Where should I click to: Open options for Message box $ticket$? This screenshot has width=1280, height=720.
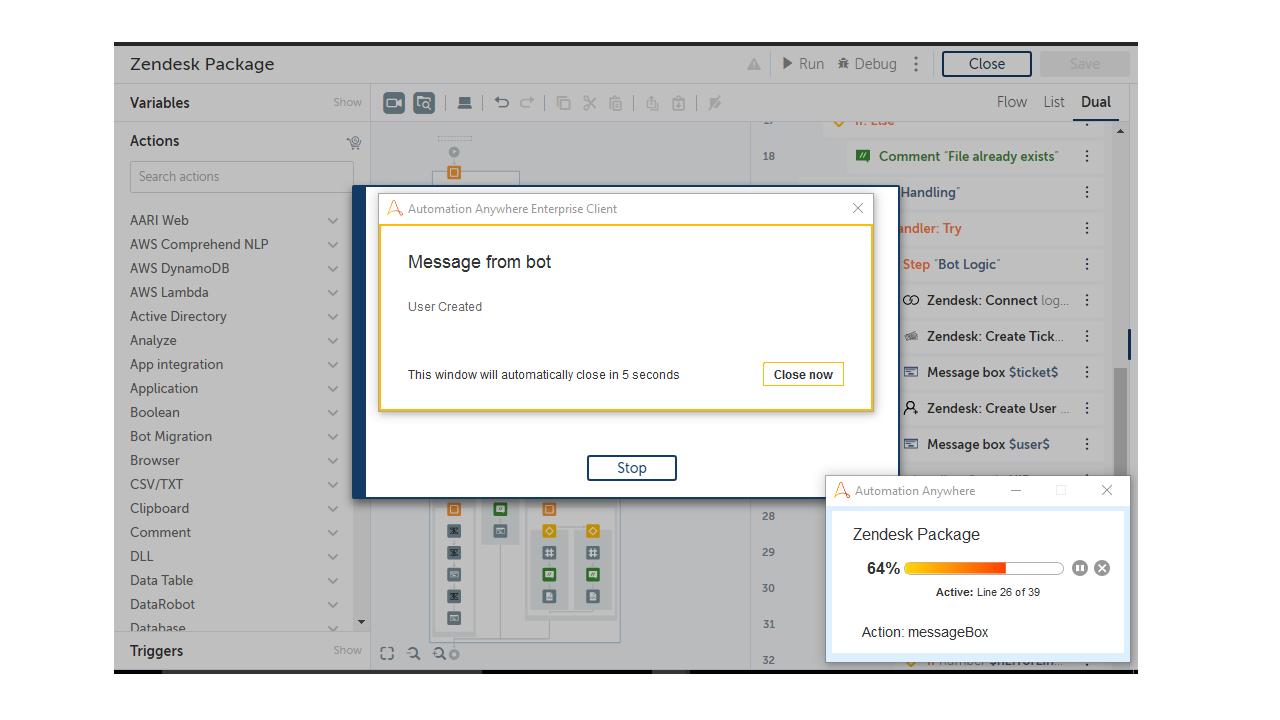tap(1087, 372)
